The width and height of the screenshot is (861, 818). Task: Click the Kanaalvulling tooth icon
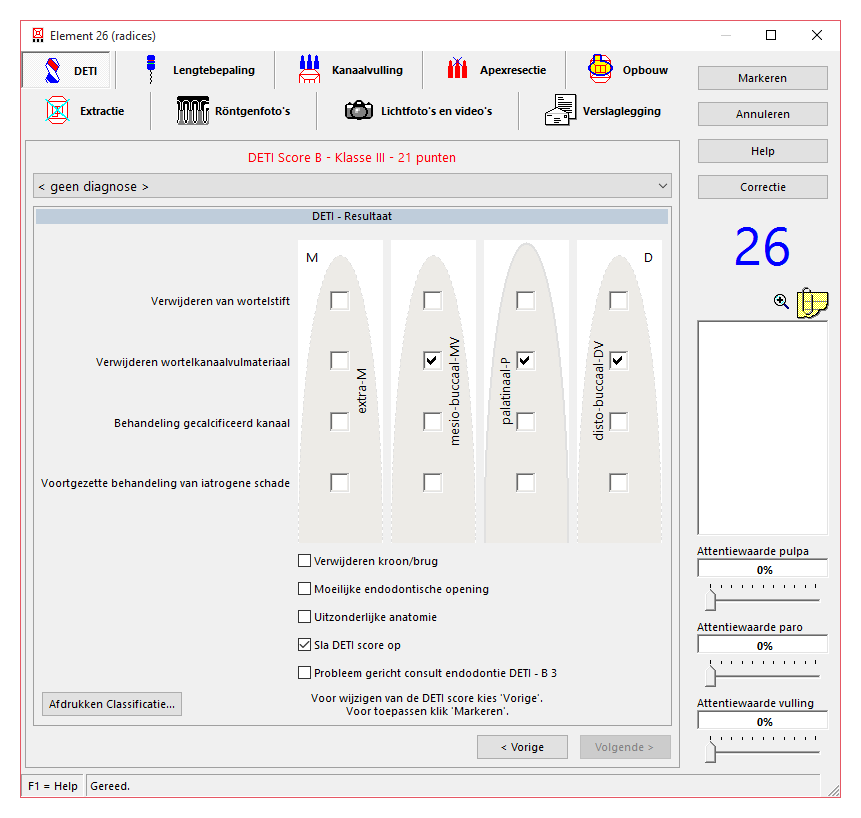click(309, 69)
